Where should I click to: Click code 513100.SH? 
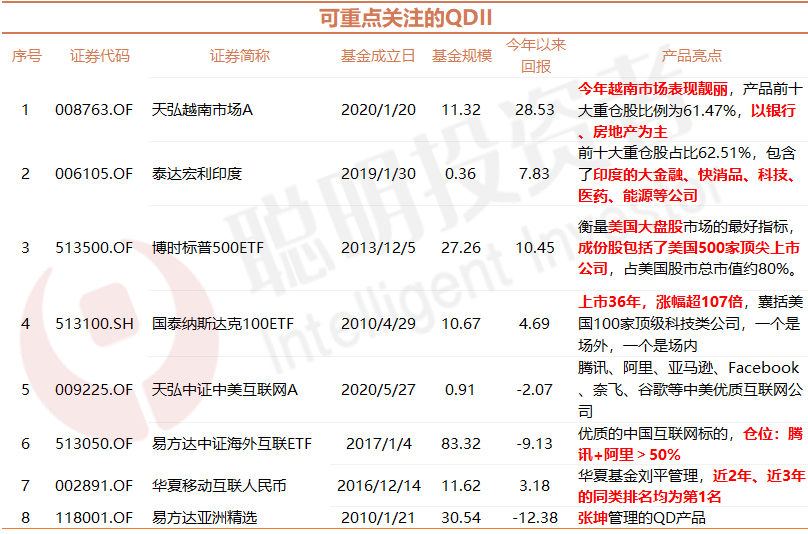point(94,324)
